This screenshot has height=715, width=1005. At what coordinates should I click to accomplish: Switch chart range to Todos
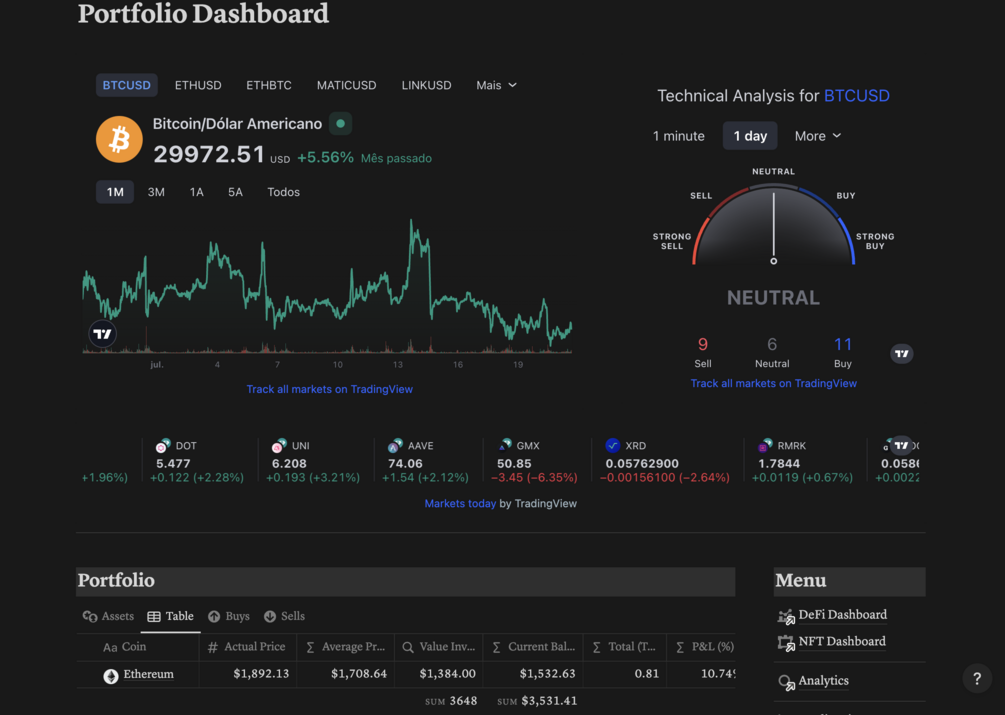pos(283,192)
